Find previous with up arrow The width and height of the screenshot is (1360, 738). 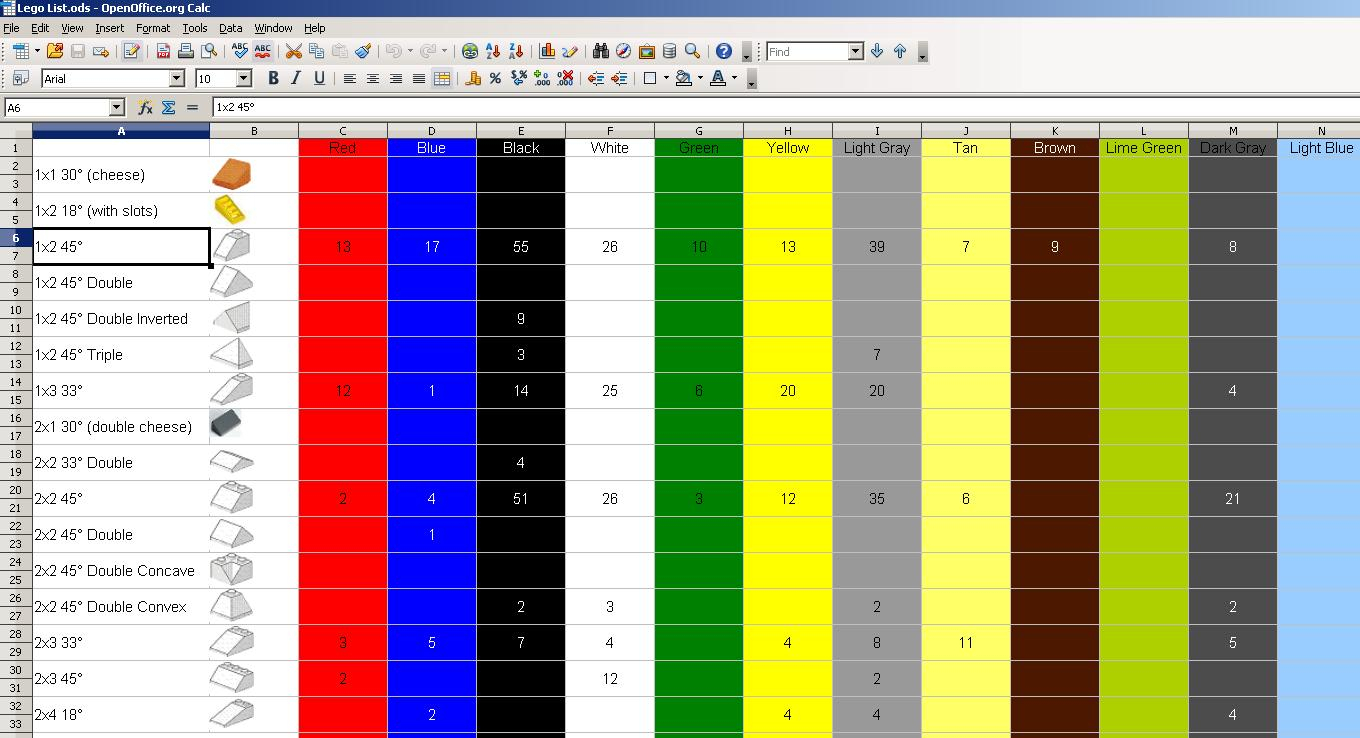pyautogui.click(x=900, y=51)
